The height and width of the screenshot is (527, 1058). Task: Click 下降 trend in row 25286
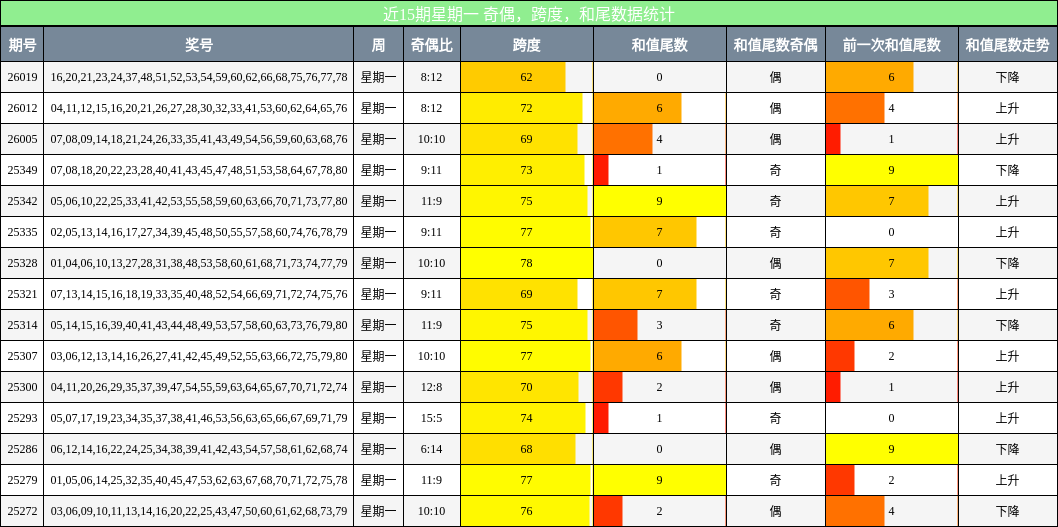(x=1008, y=449)
